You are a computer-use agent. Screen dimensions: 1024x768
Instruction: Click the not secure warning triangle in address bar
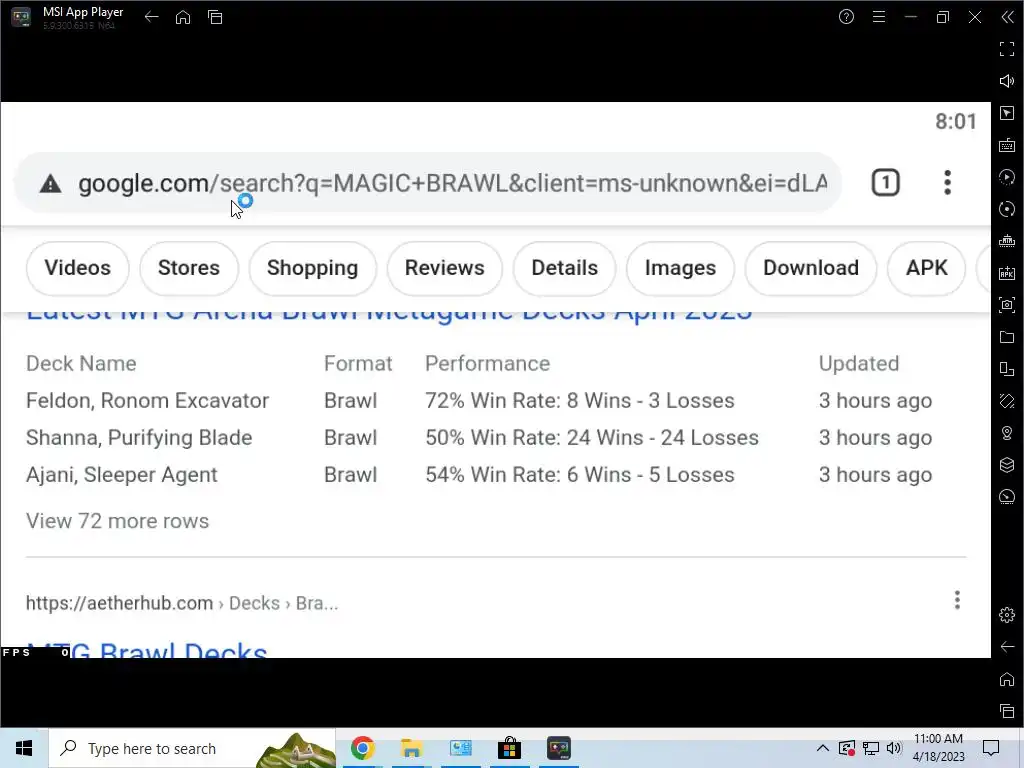[50, 184]
